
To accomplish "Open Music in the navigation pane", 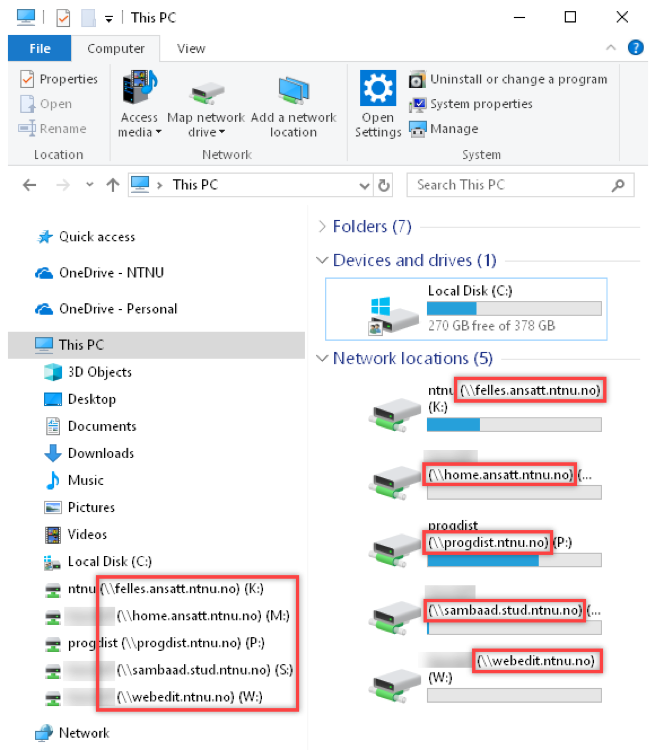I will [74, 480].
